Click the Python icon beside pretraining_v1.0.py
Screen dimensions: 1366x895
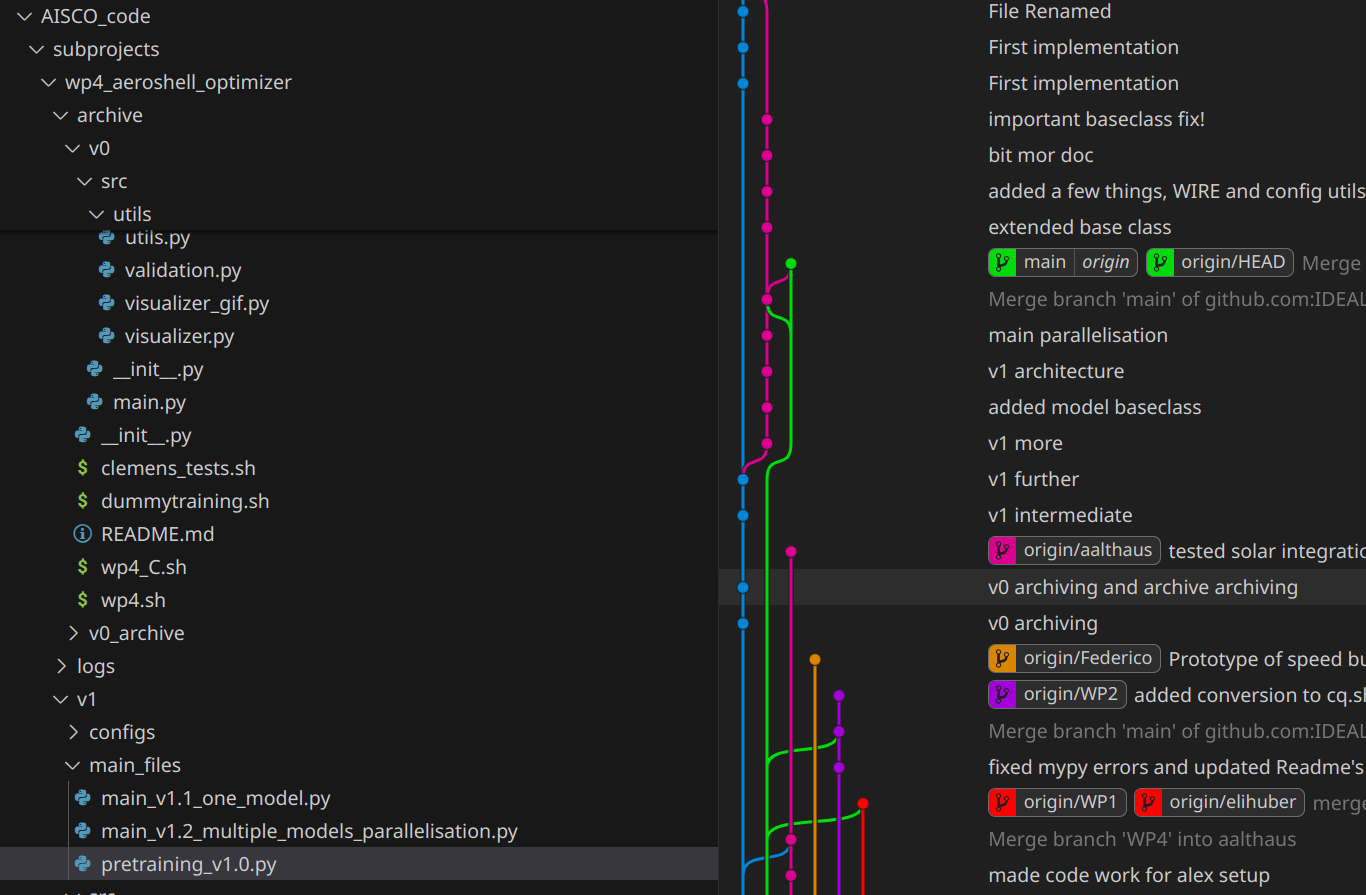[82, 864]
